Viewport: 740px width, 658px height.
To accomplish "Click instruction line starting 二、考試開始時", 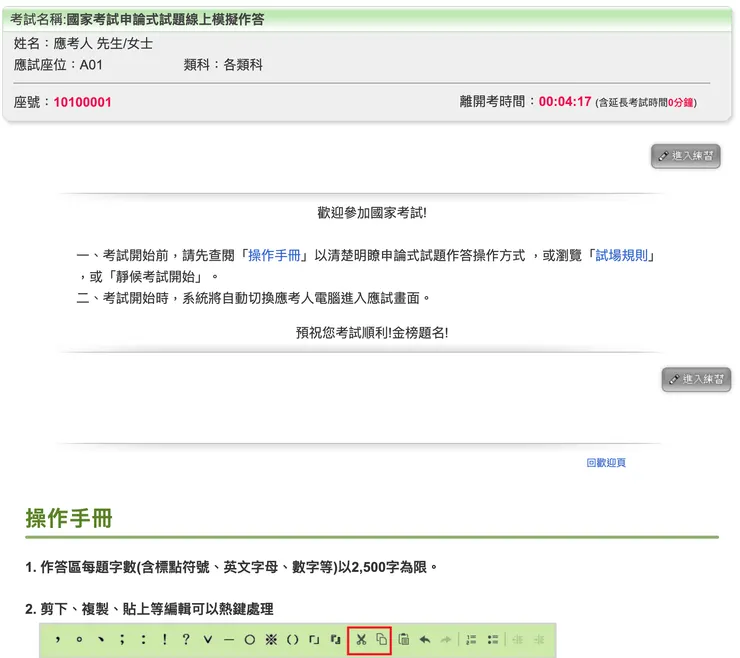I will point(253,298).
